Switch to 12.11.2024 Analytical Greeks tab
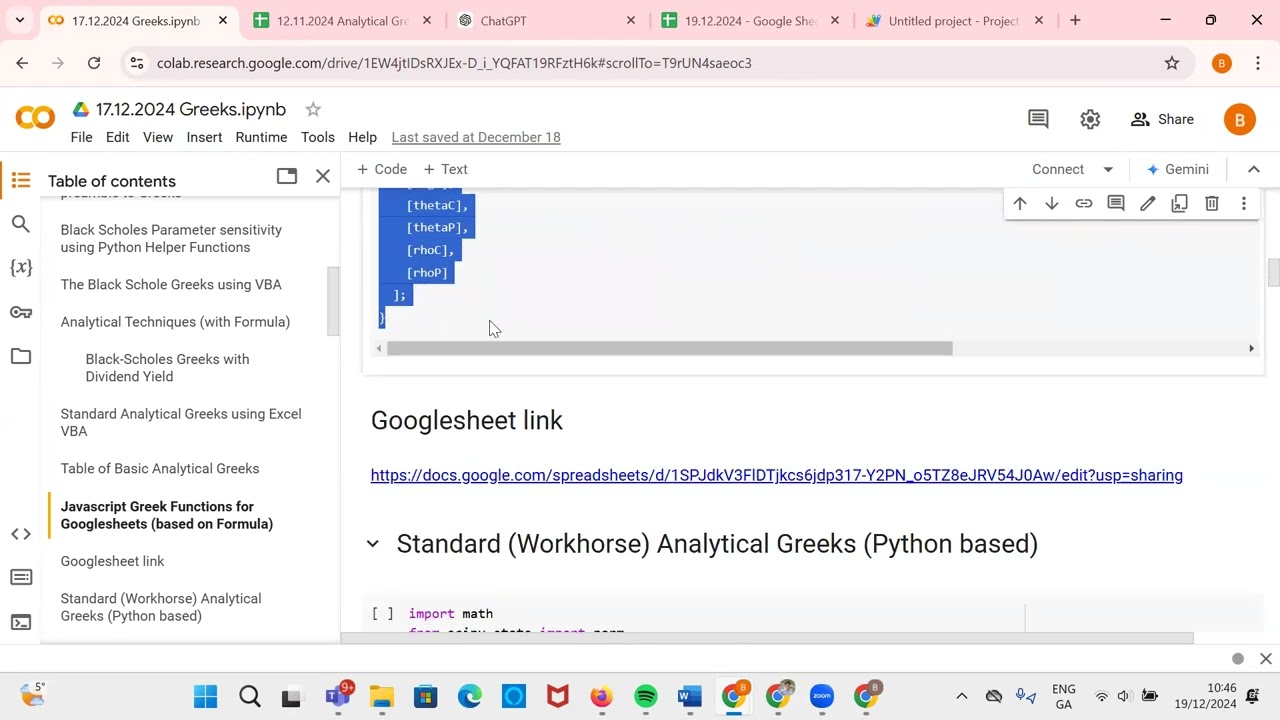The image size is (1280, 720). tap(341, 20)
